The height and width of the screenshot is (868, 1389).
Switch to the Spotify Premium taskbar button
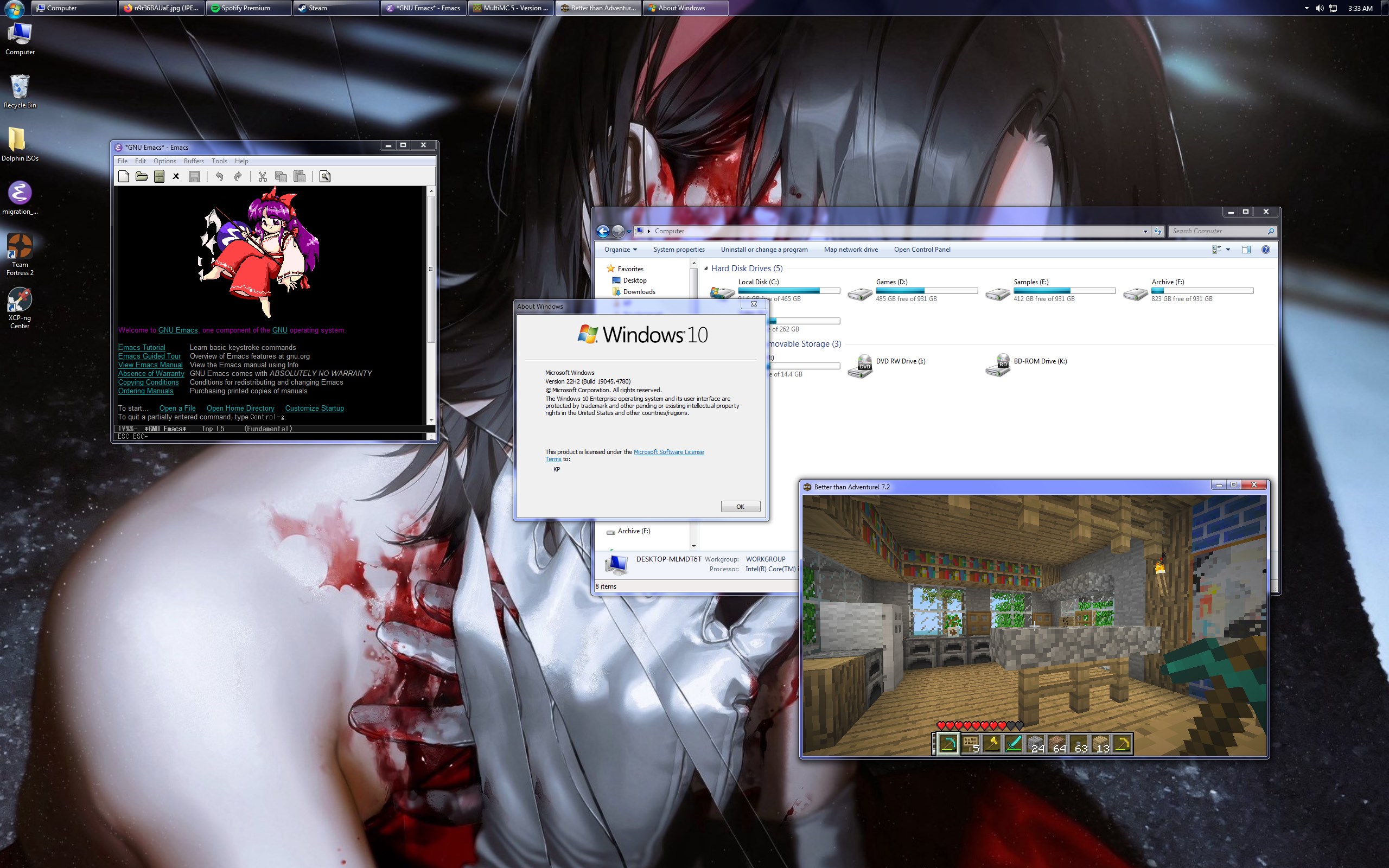coord(249,8)
